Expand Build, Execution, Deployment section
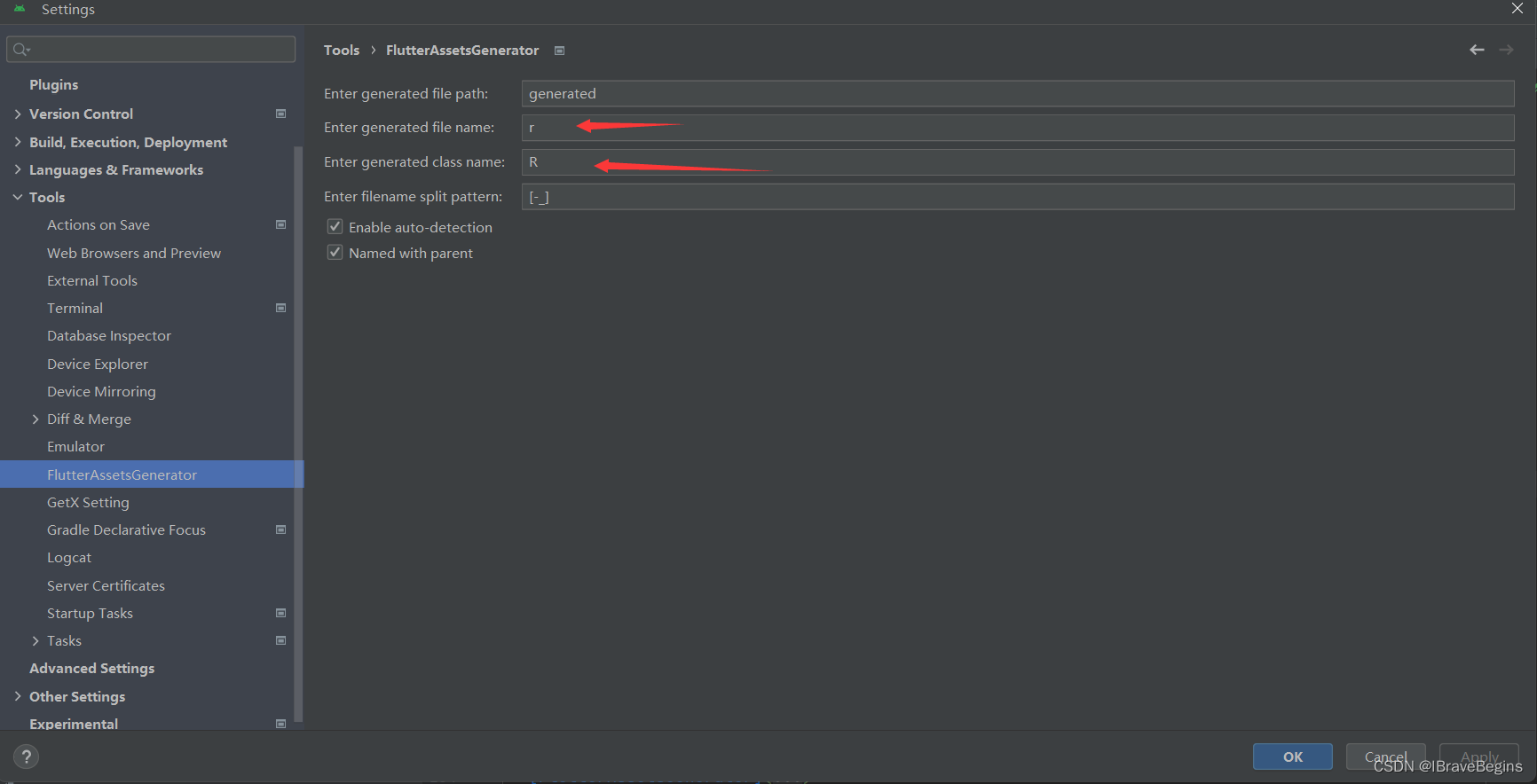 coord(18,142)
